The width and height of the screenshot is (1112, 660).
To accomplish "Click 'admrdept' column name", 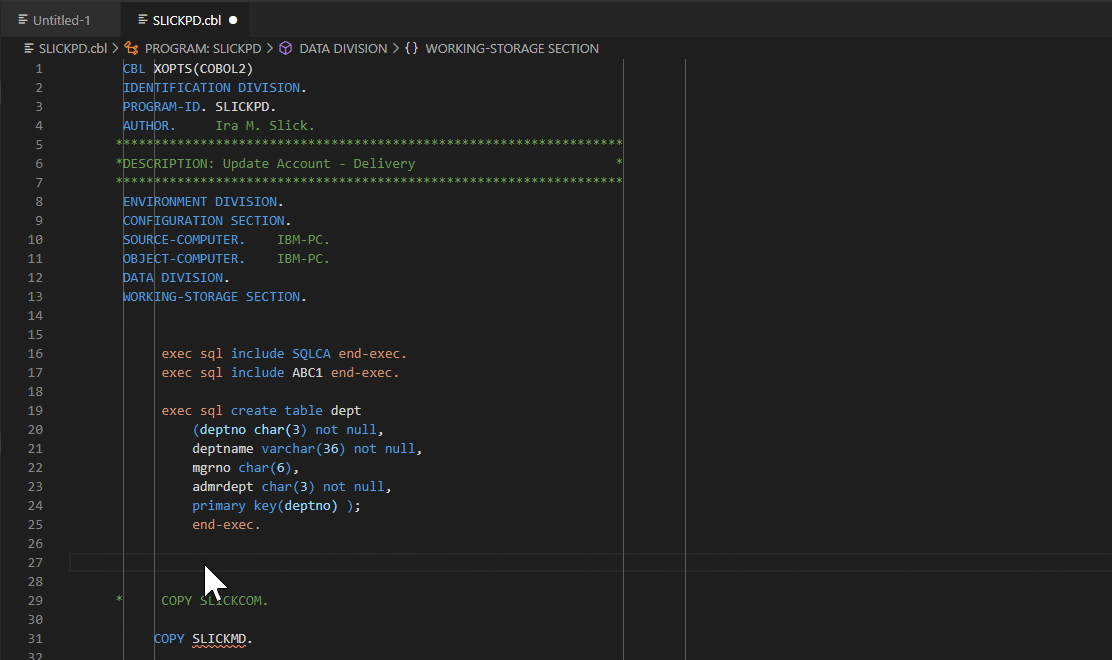I will (x=223, y=487).
